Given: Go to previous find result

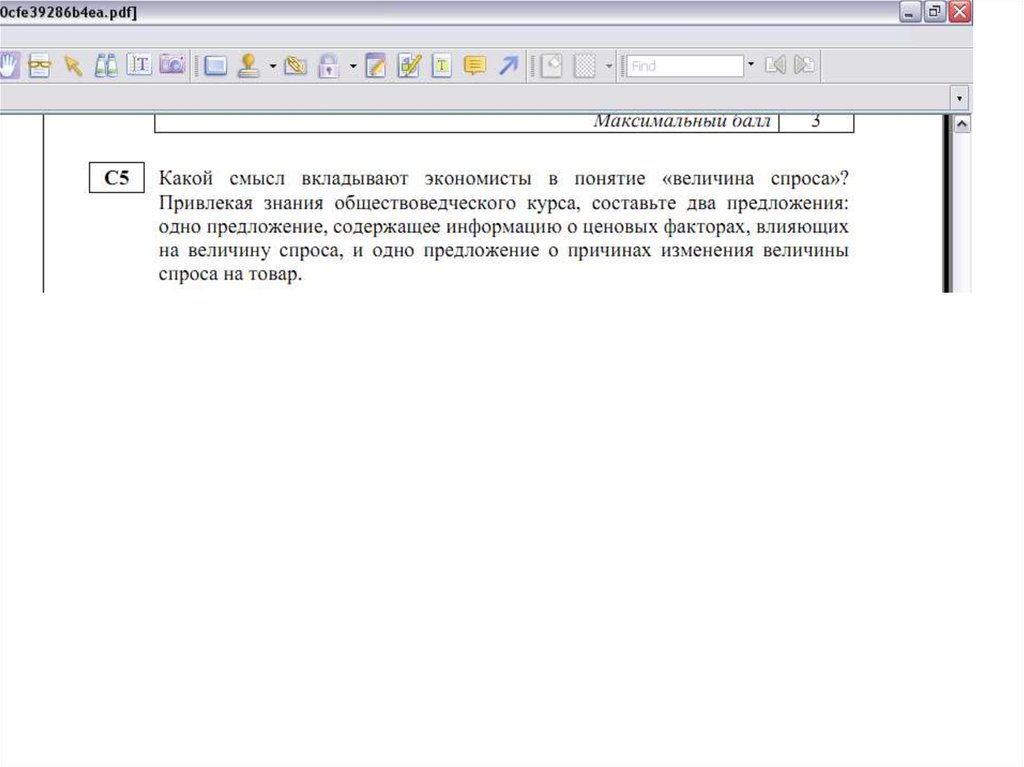Looking at the screenshot, I should click(773, 66).
